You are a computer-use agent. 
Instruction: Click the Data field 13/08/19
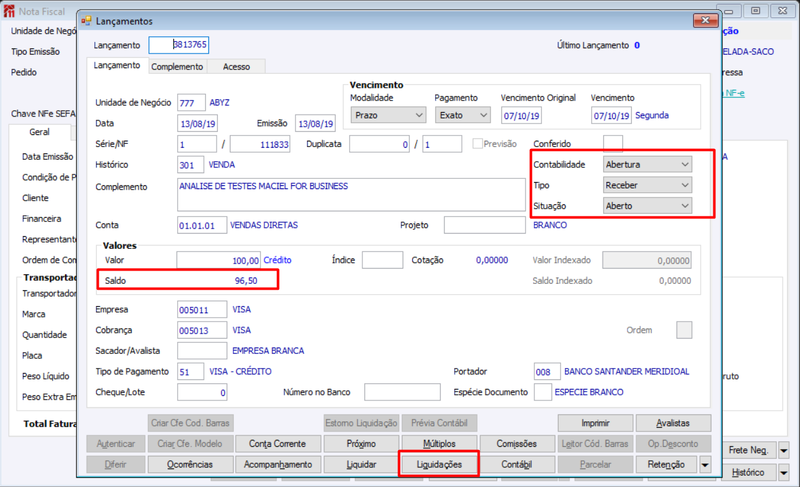198,123
